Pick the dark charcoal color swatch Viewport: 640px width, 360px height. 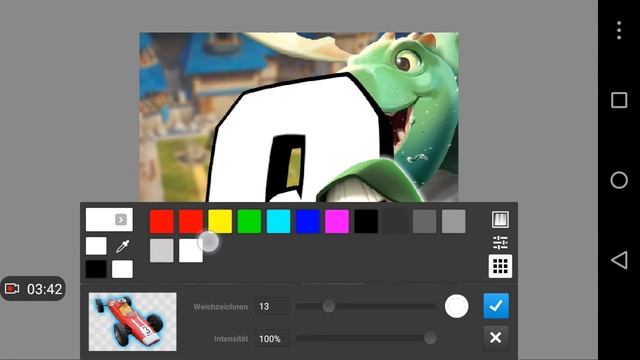pyautogui.click(x=395, y=222)
